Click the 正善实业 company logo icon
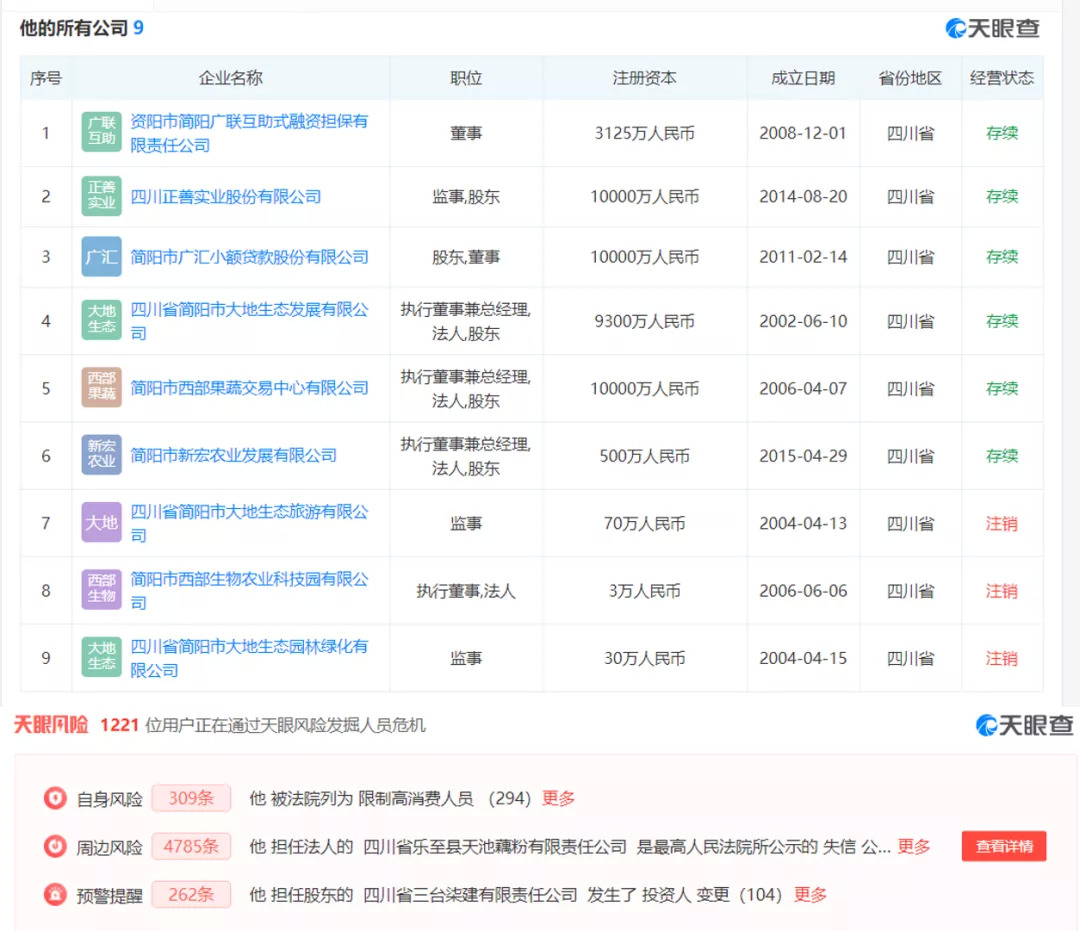 coord(101,197)
